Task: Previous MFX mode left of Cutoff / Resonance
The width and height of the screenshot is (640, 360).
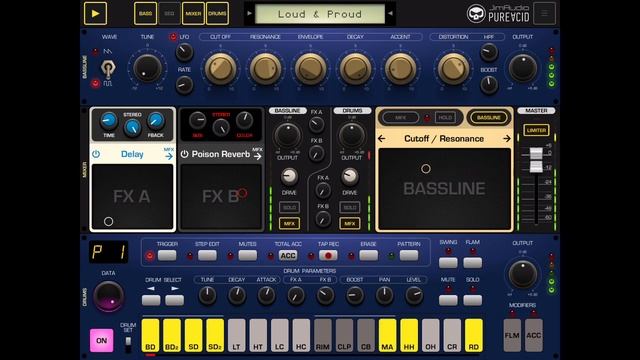Action: coord(382,139)
